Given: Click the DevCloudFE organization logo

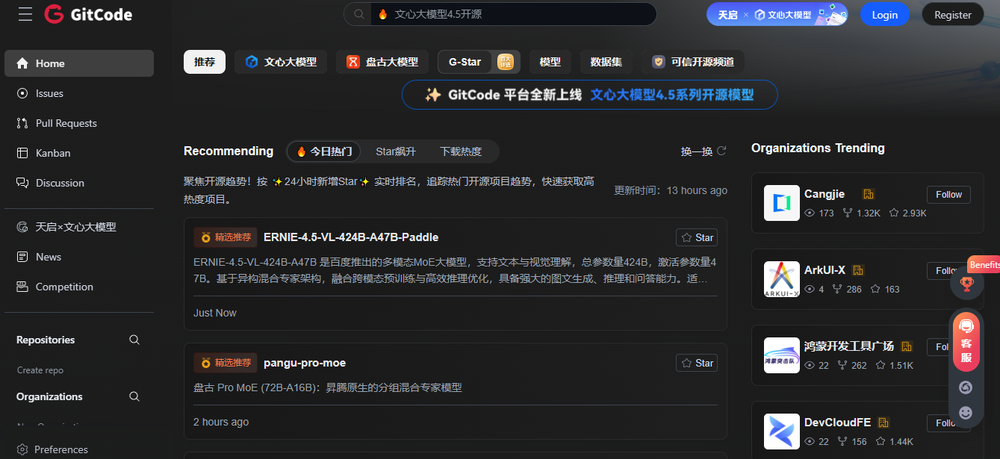Looking at the screenshot, I should pos(781,431).
